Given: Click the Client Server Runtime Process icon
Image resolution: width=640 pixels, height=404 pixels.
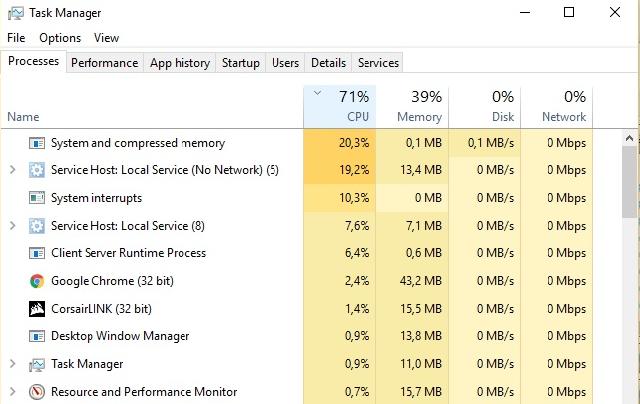Looking at the screenshot, I should 37,253.
